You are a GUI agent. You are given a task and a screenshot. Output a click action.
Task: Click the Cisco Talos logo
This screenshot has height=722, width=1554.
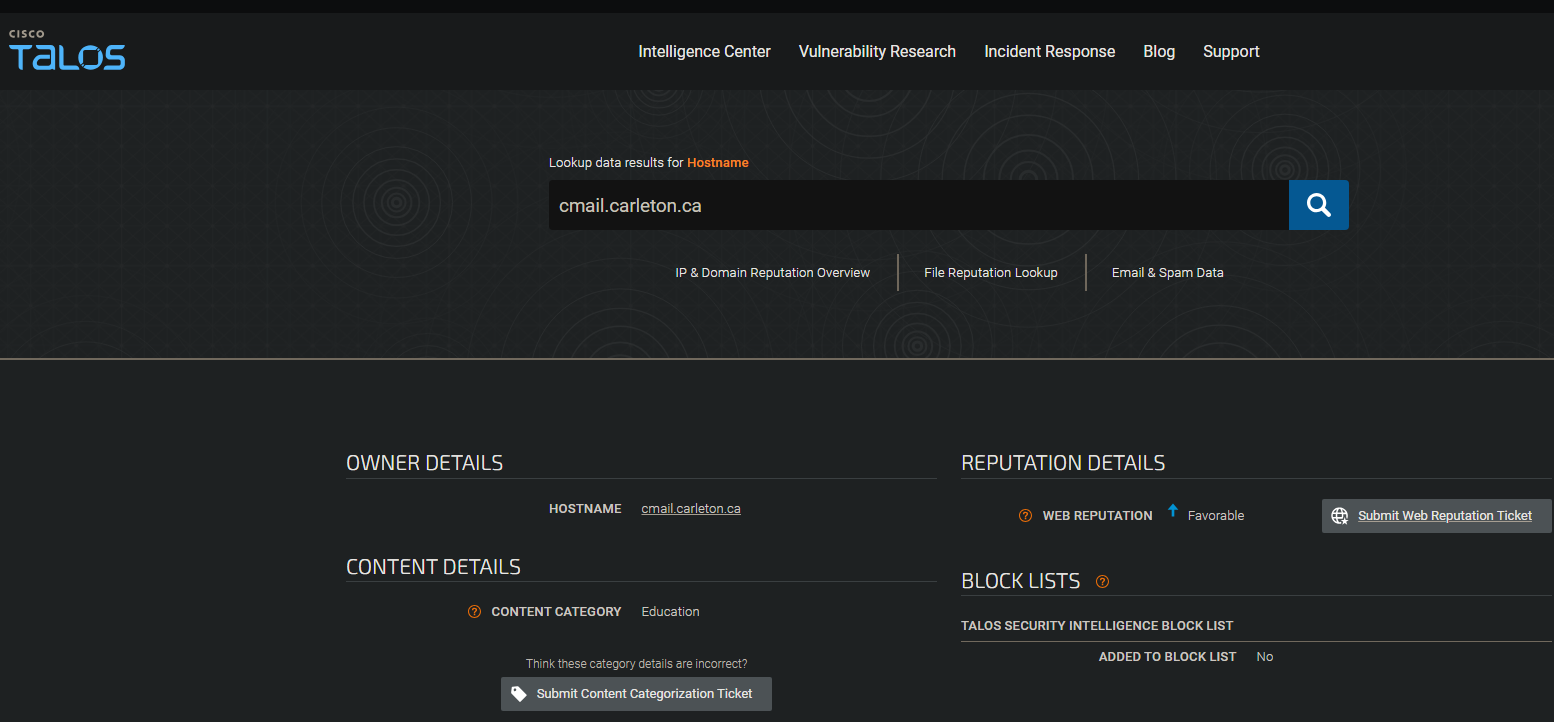[x=67, y=50]
